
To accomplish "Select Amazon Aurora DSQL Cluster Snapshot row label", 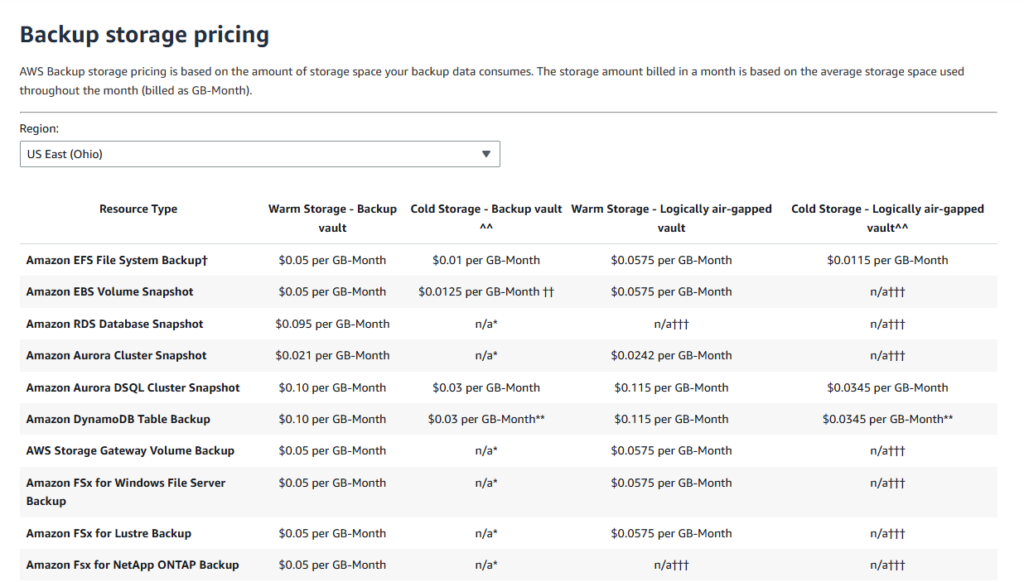I will pos(133,387).
